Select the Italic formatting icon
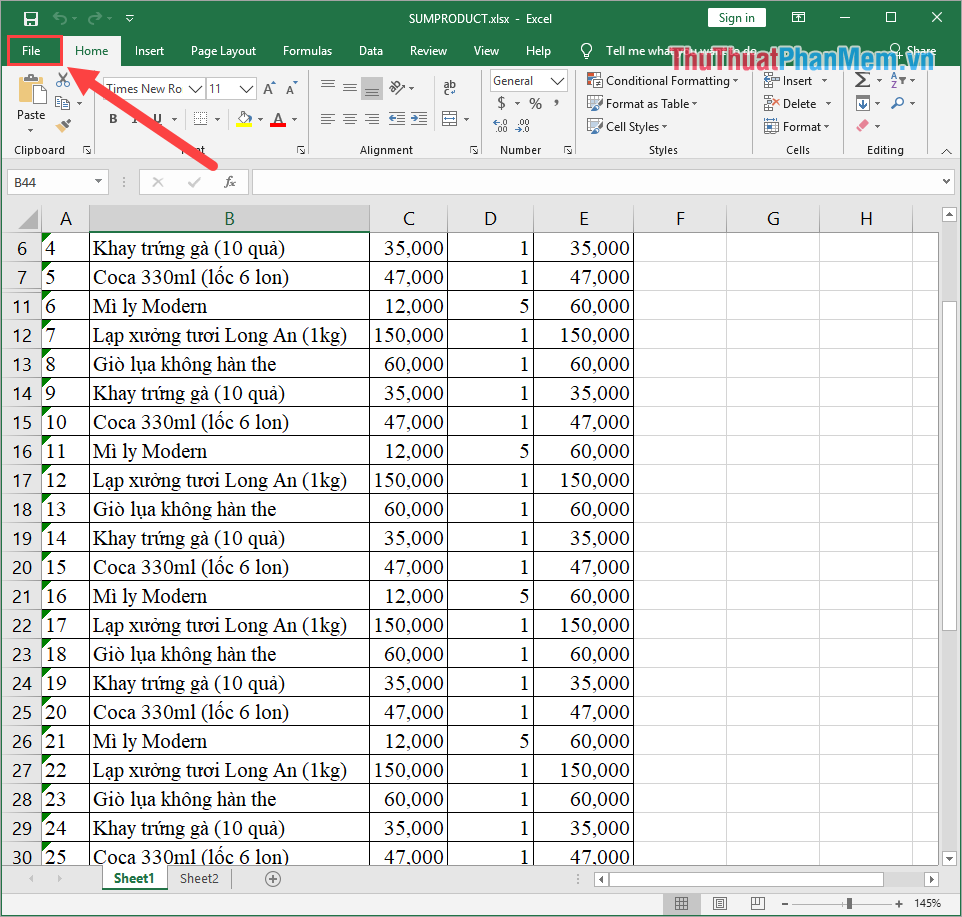The width and height of the screenshot is (962, 917). (134, 119)
